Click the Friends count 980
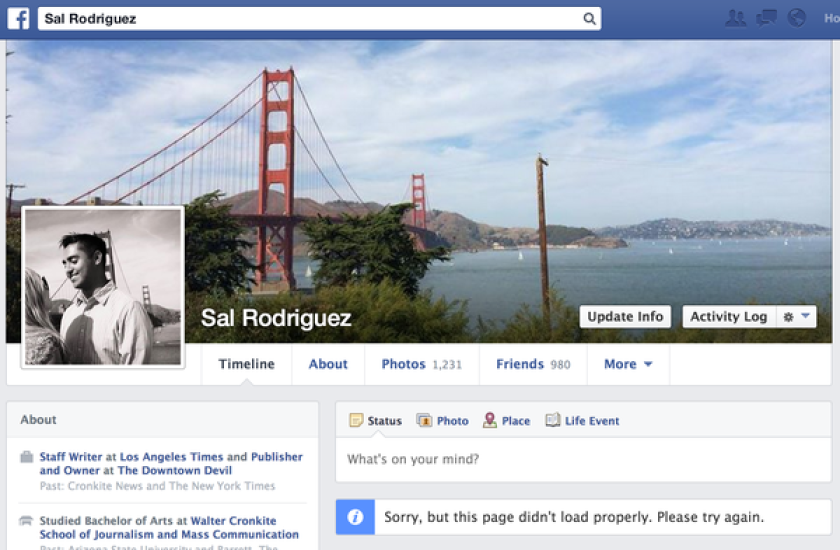The image size is (840, 550). click(560, 365)
